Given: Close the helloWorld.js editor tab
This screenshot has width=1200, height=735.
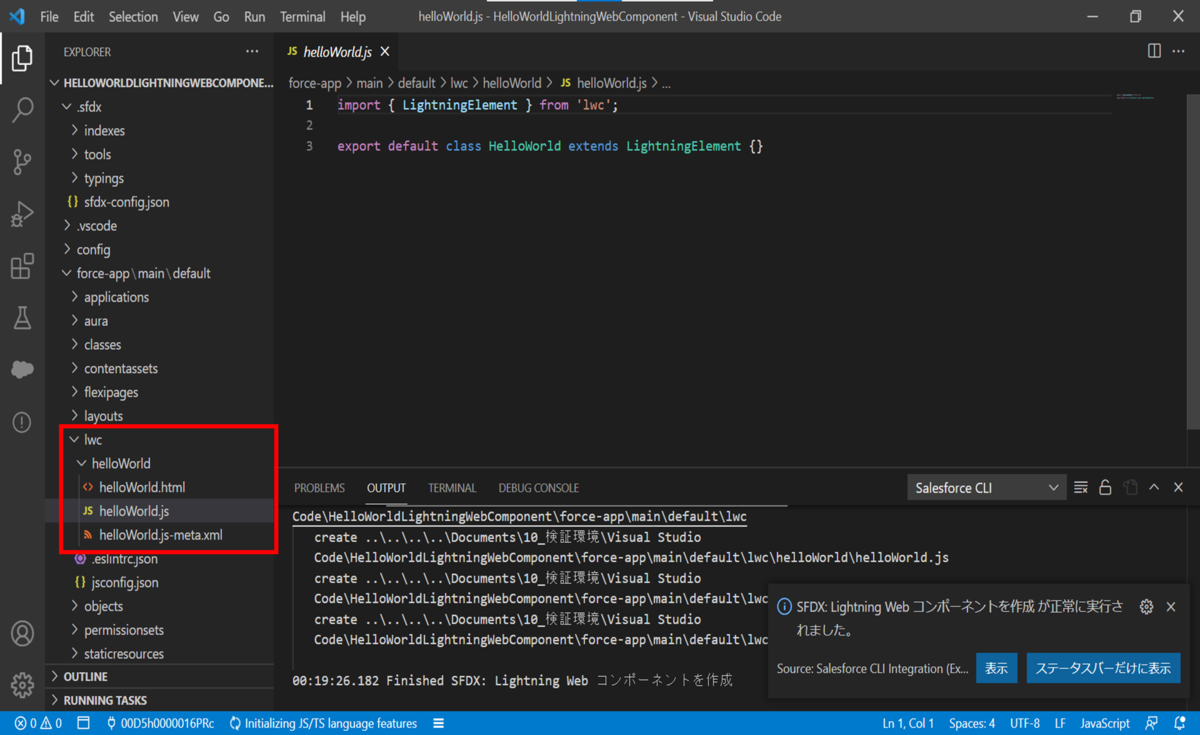Looking at the screenshot, I should (x=385, y=52).
